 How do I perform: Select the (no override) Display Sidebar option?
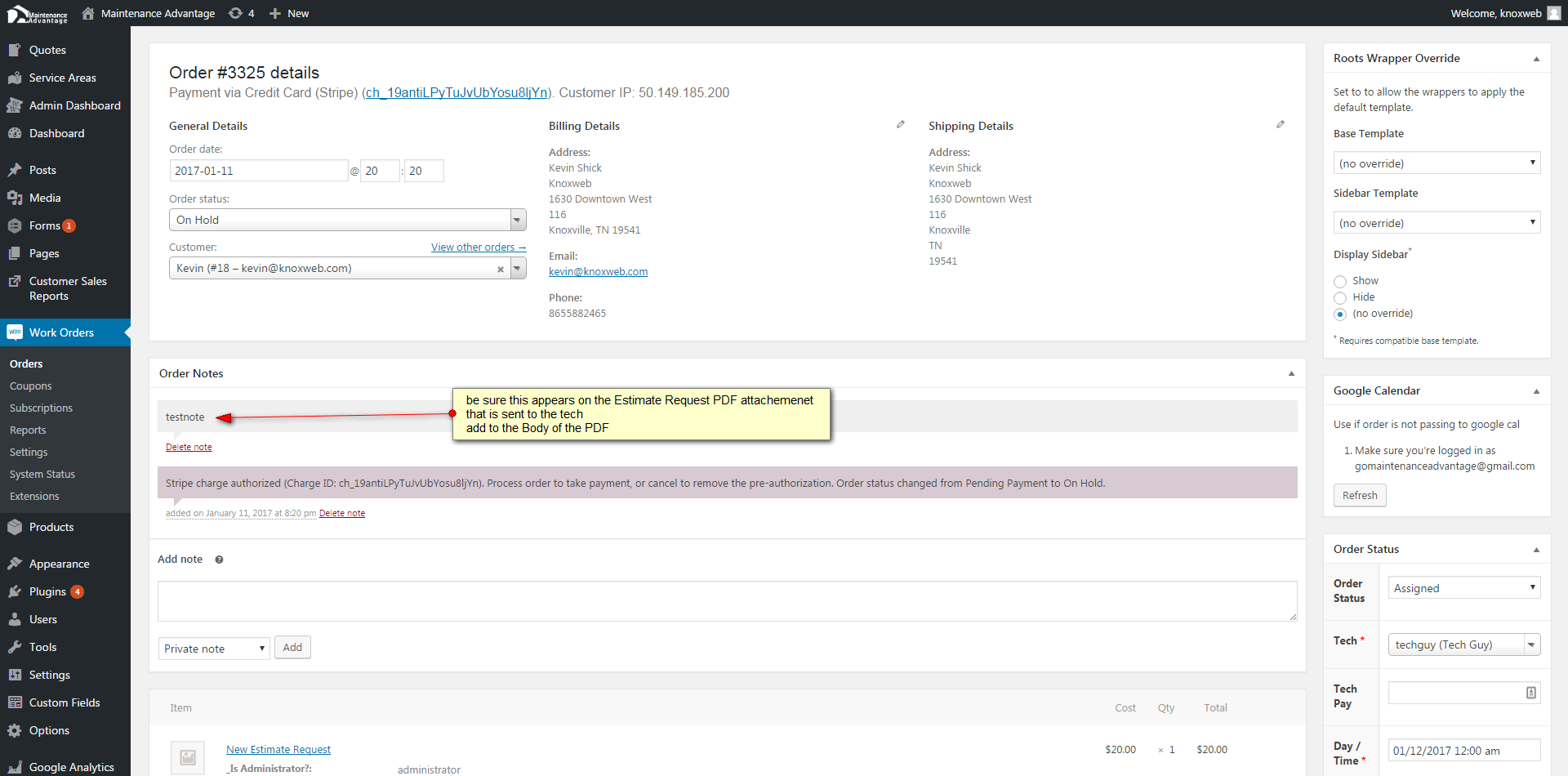tap(1340, 314)
